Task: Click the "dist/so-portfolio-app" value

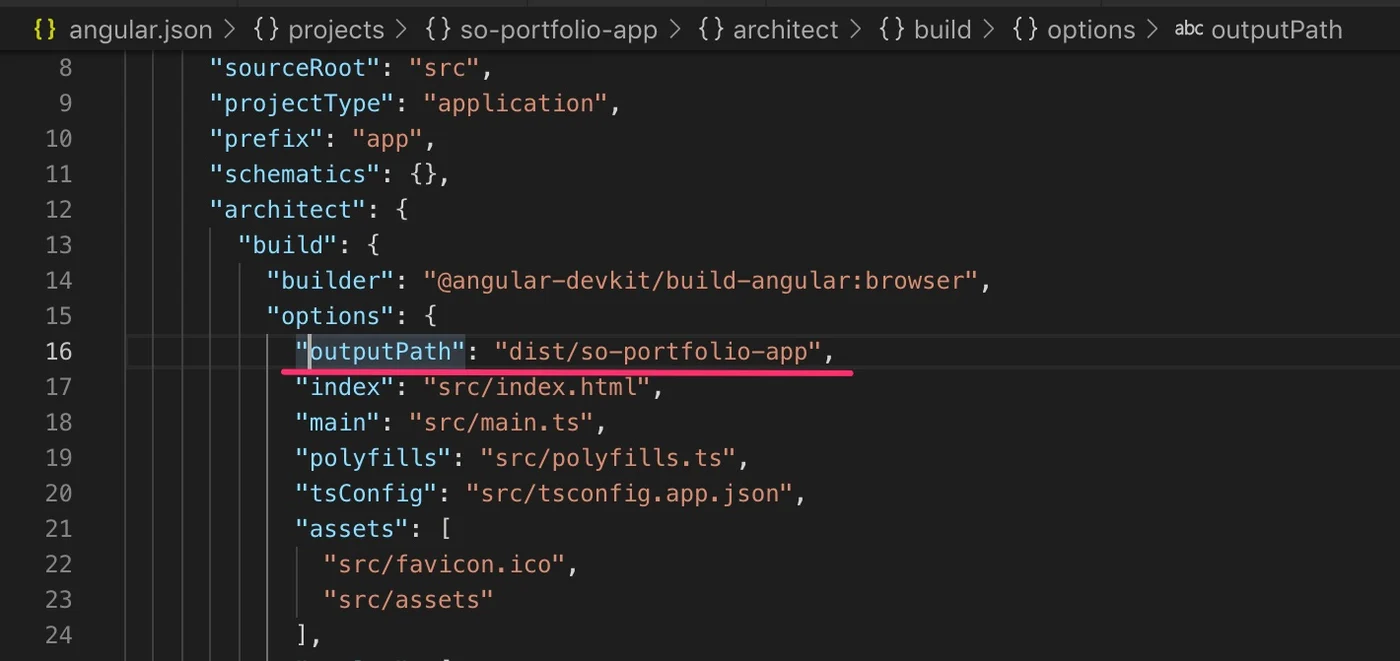Action: [x=657, y=351]
